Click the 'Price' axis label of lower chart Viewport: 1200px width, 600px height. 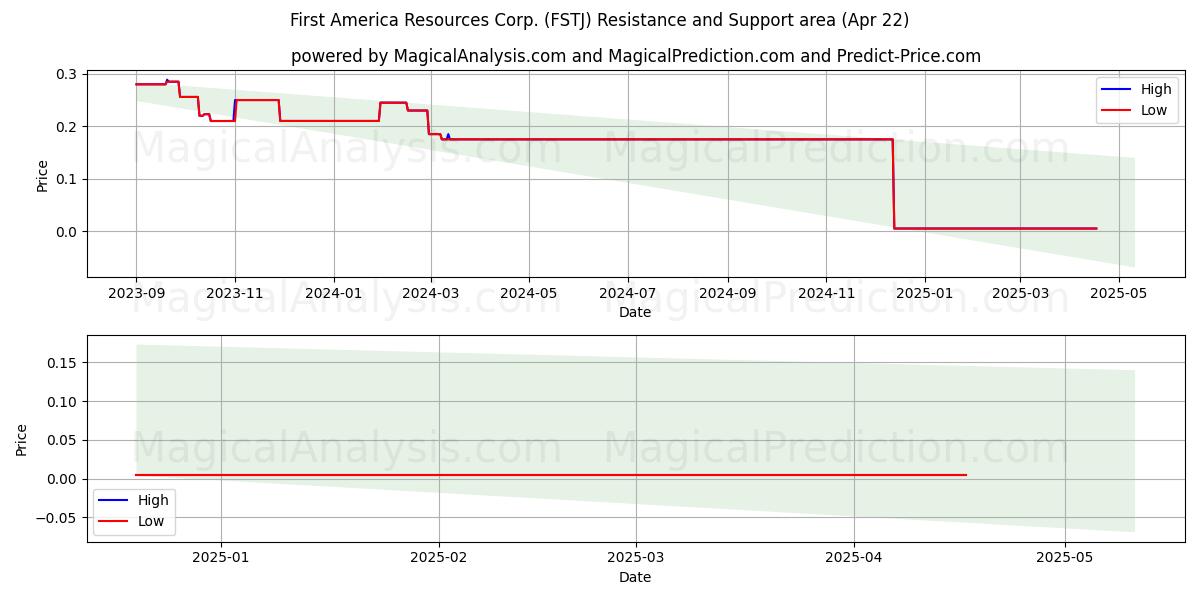22,439
